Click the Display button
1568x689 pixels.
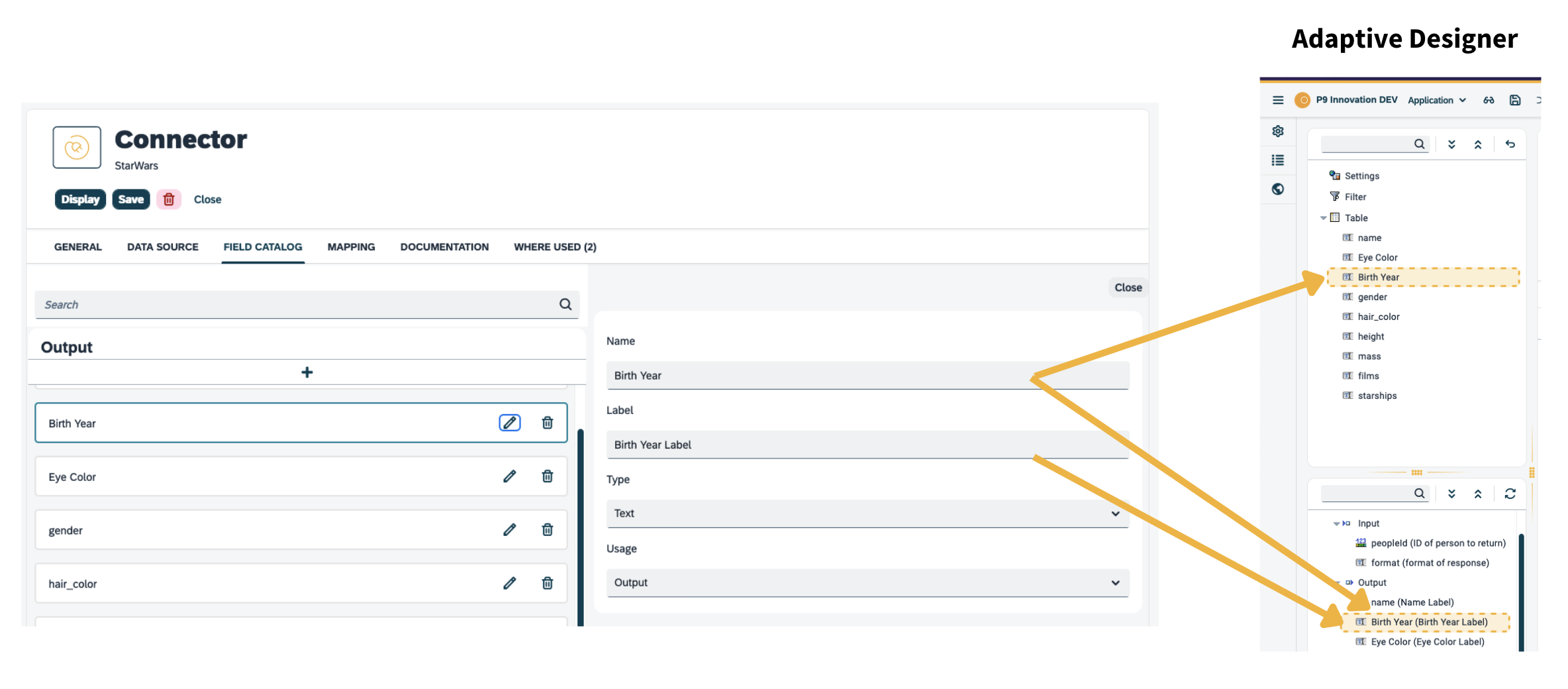coord(80,199)
